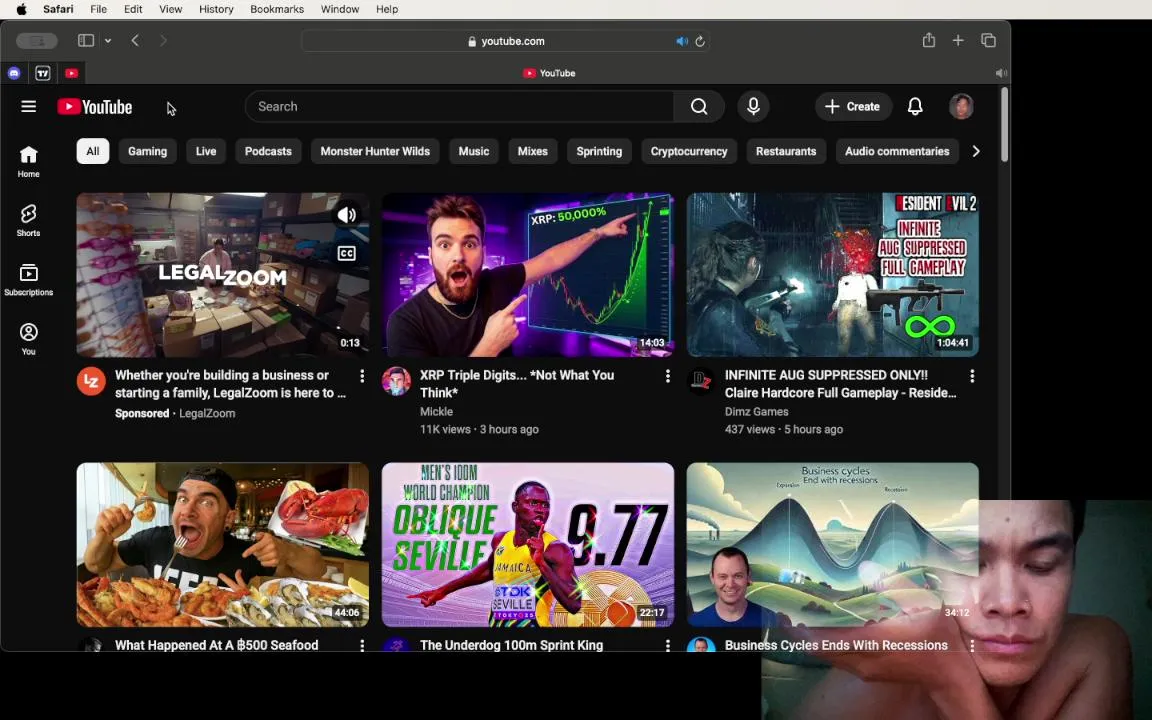Viewport: 1152px width, 720px height.
Task: Open more options for XRP video
Action: point(667,375)
